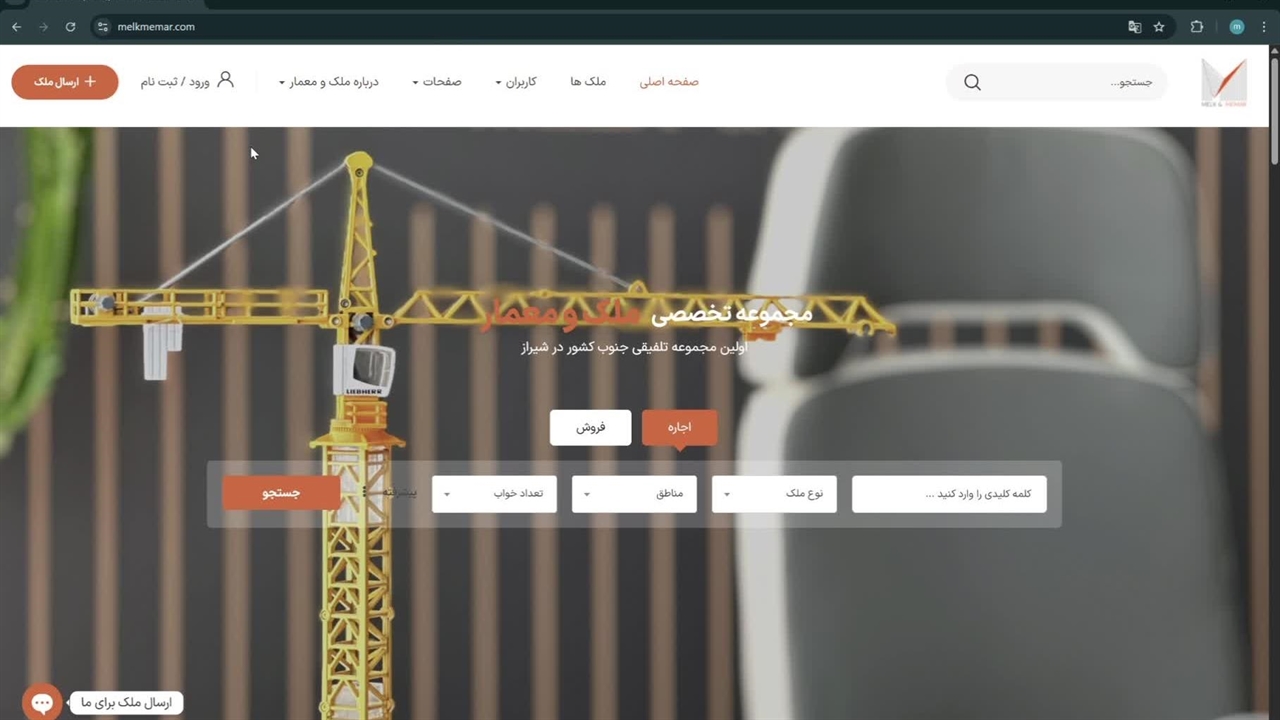
Task: Toggle the پیشرفته advanced search options
Action: (x=392, y=493)
